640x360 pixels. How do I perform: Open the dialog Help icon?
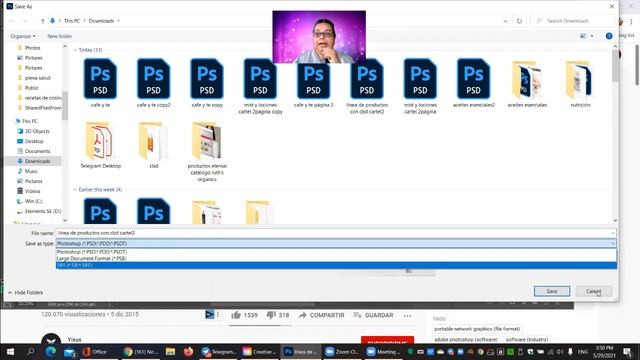click(609, 36)
